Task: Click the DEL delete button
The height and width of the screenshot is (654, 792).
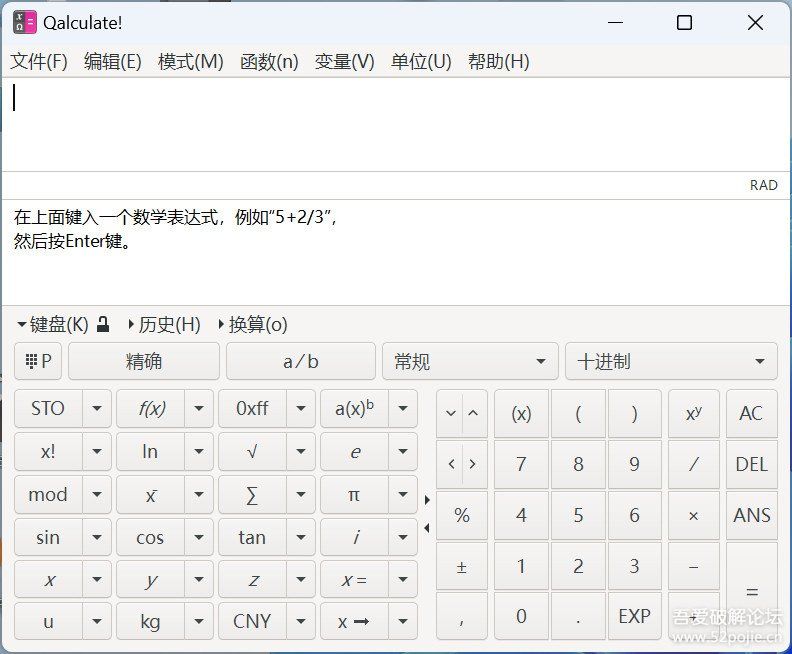Action: pyautogui.click(x=752, y=464)
